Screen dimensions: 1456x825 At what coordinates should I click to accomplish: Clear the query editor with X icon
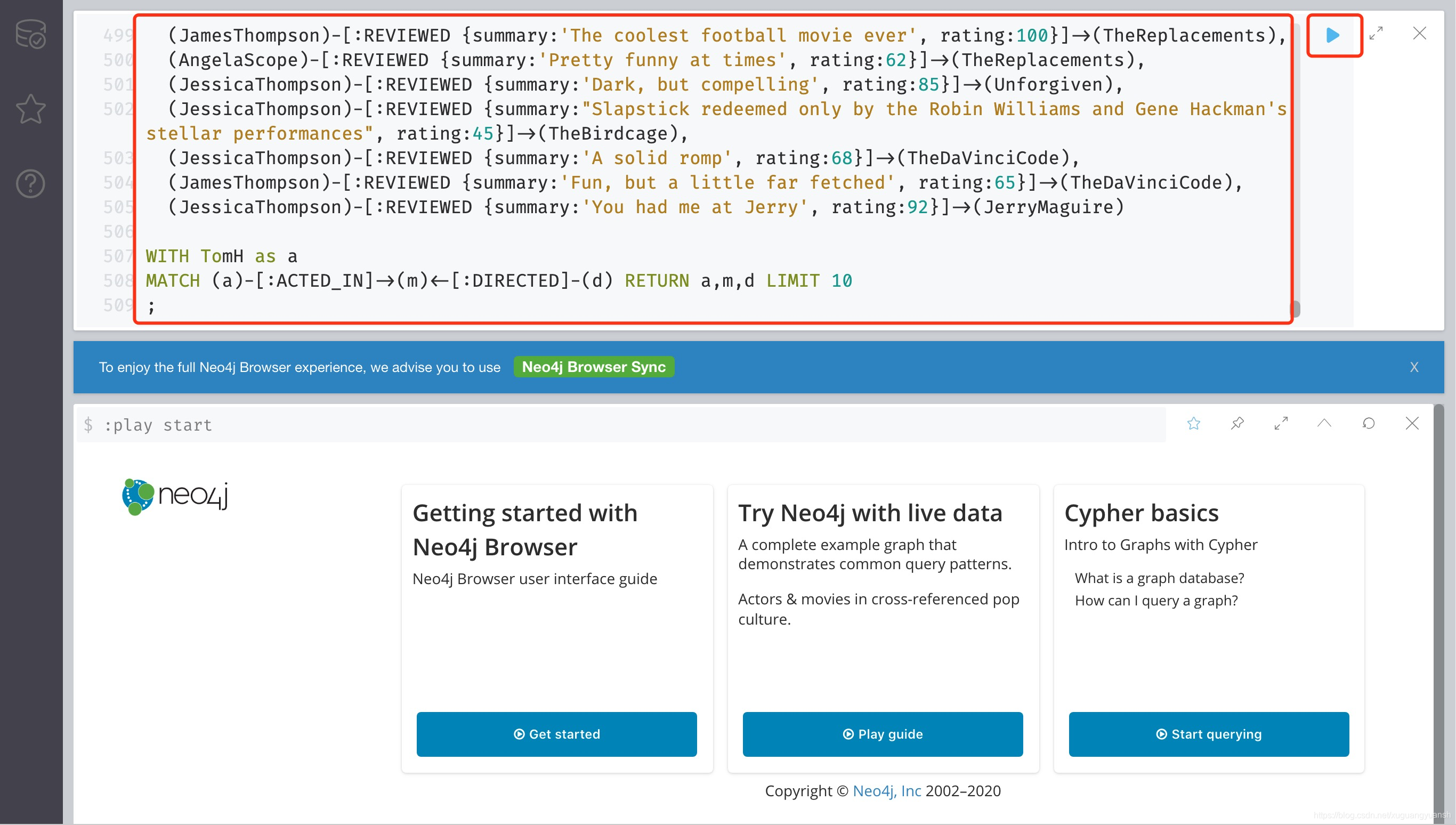tap(1420, 34)
